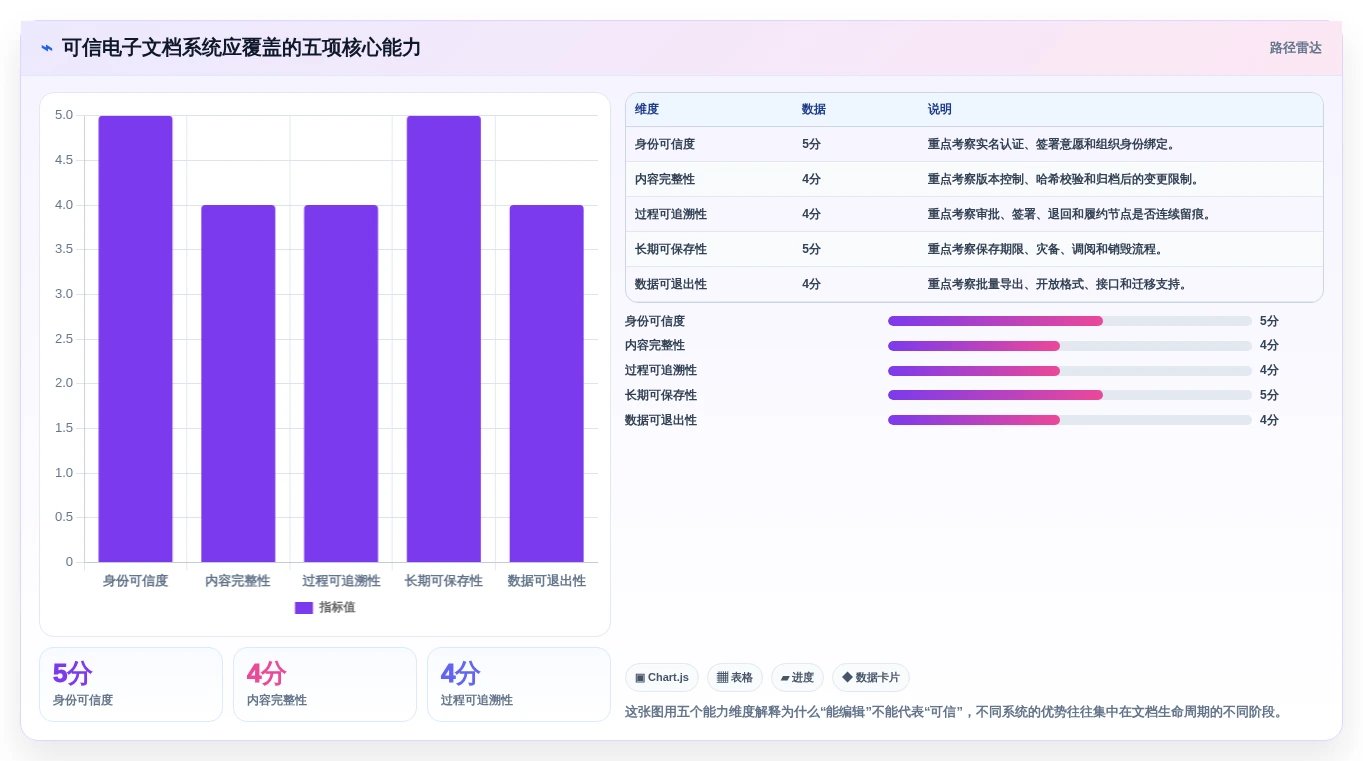
Task: Click the 表格 tag chip
Action: coord(735,678)
